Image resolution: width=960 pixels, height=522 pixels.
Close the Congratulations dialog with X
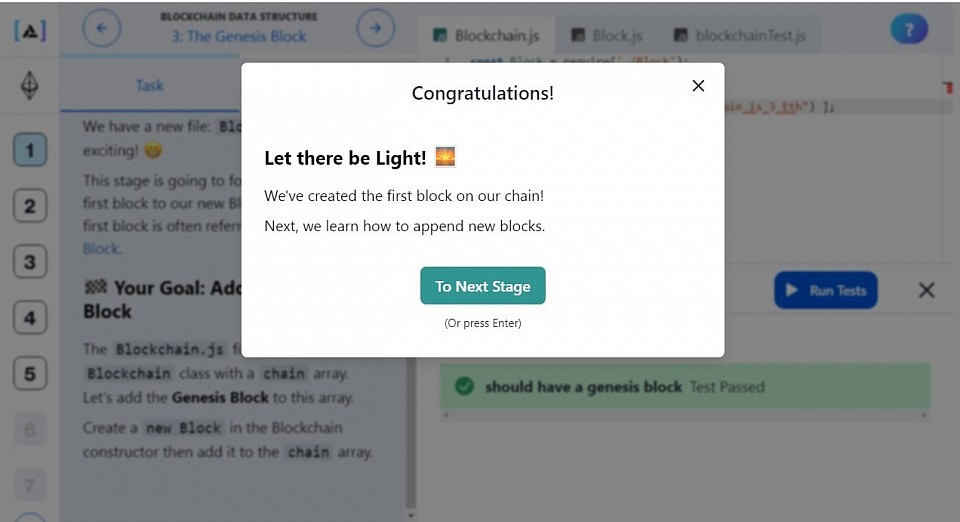[x=698, y=86]
